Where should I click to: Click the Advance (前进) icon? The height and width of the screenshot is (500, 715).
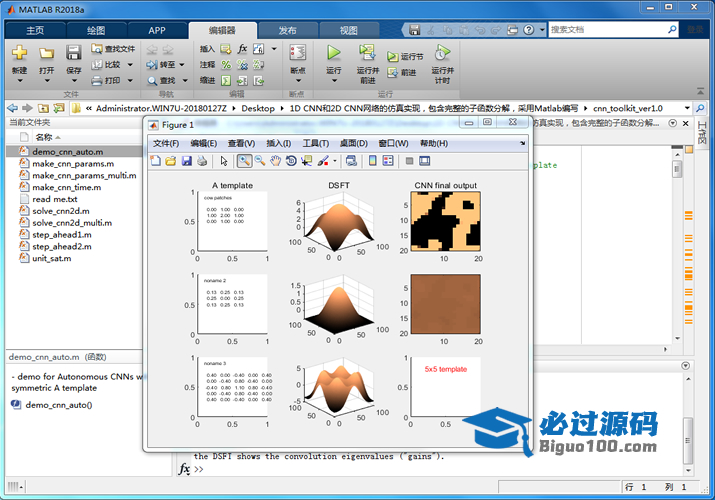(392, 72)
